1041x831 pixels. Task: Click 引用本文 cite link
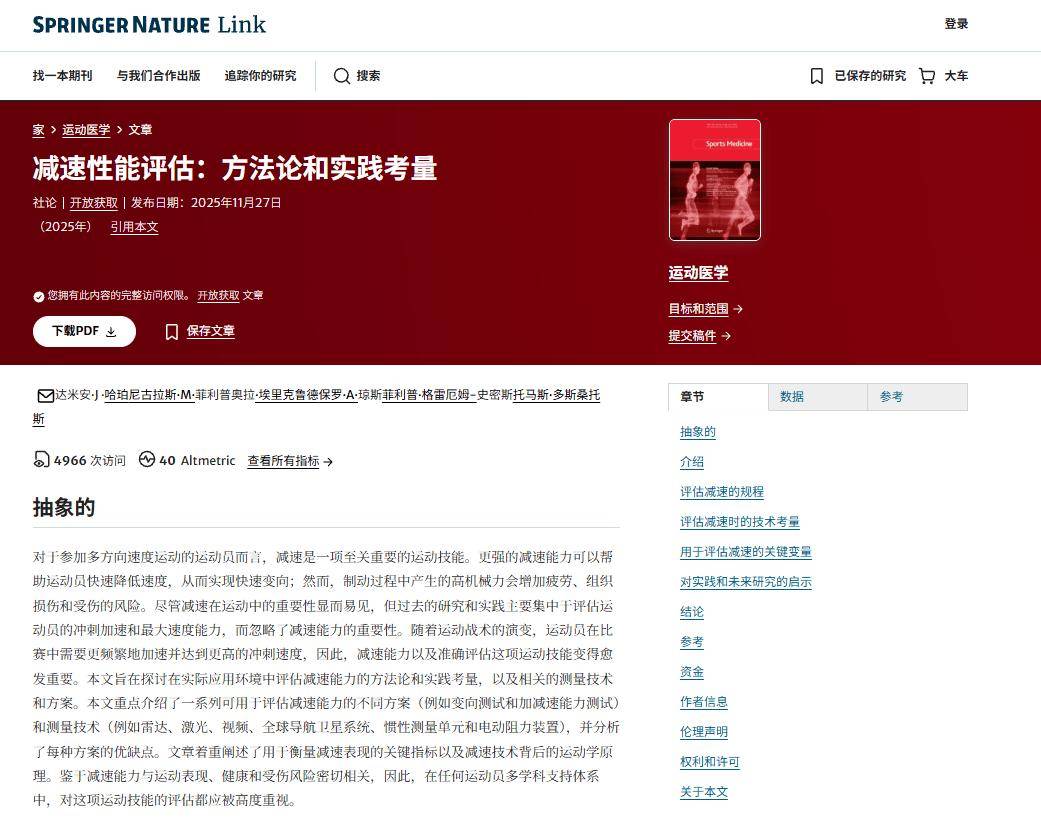[134, 227]
